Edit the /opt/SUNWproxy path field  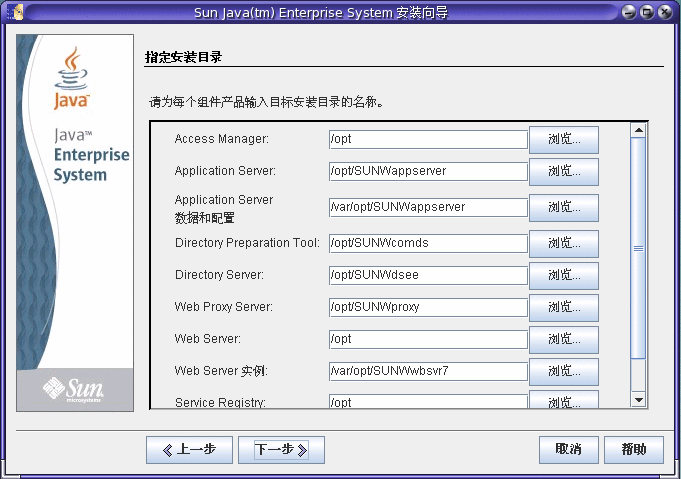[428, 307]
